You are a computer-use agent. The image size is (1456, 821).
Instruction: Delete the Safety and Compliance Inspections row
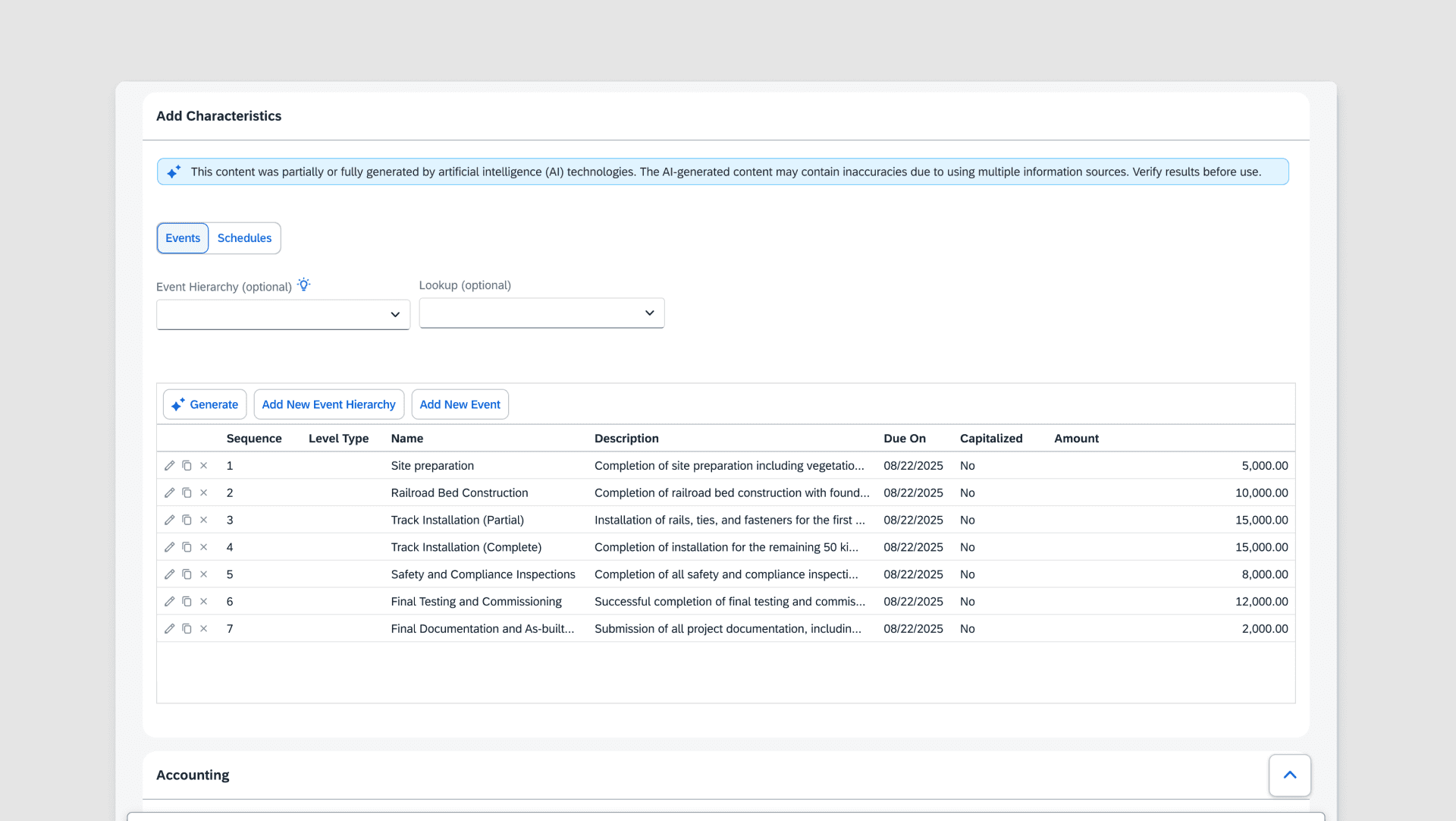(203, 574)
